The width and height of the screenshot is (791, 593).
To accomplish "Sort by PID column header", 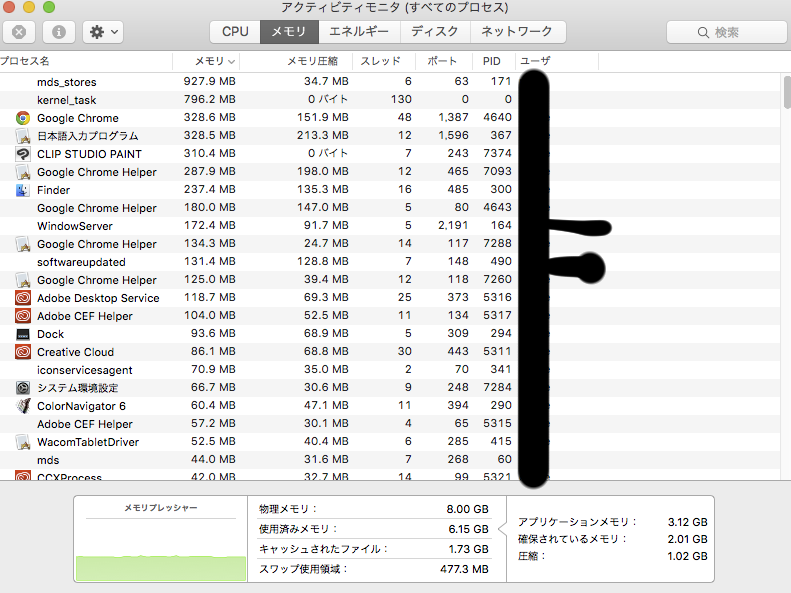I will [x=493, y=61].
